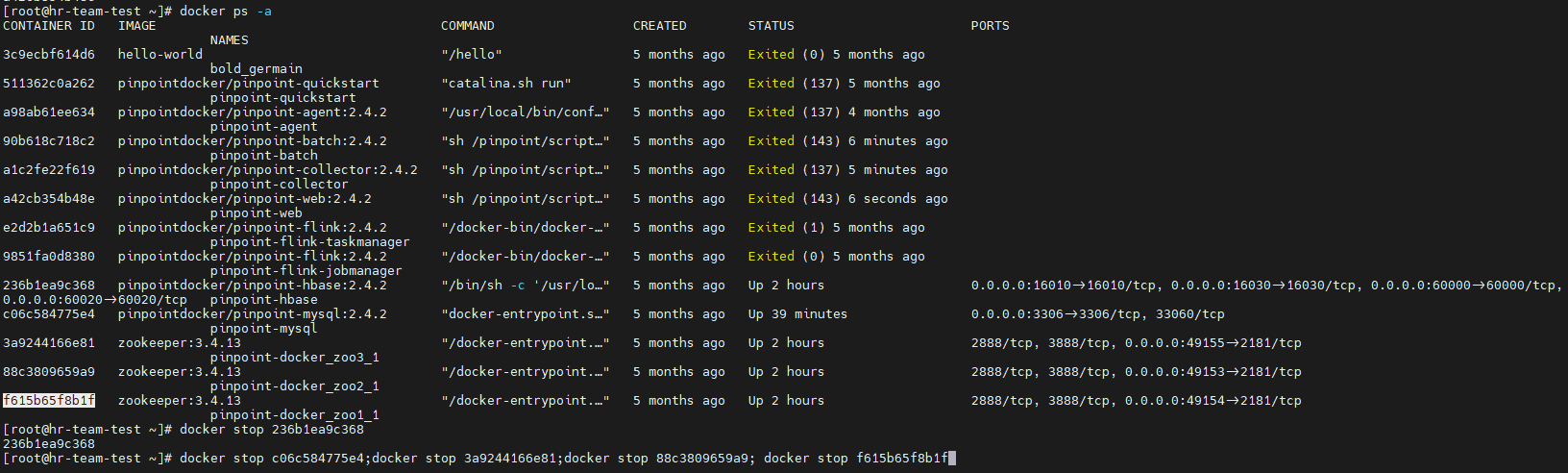Click image pinpointdocker/pinpoint-hbase:2.4.2
Viewport: 1568px width, 473px height.
(253, 286)
